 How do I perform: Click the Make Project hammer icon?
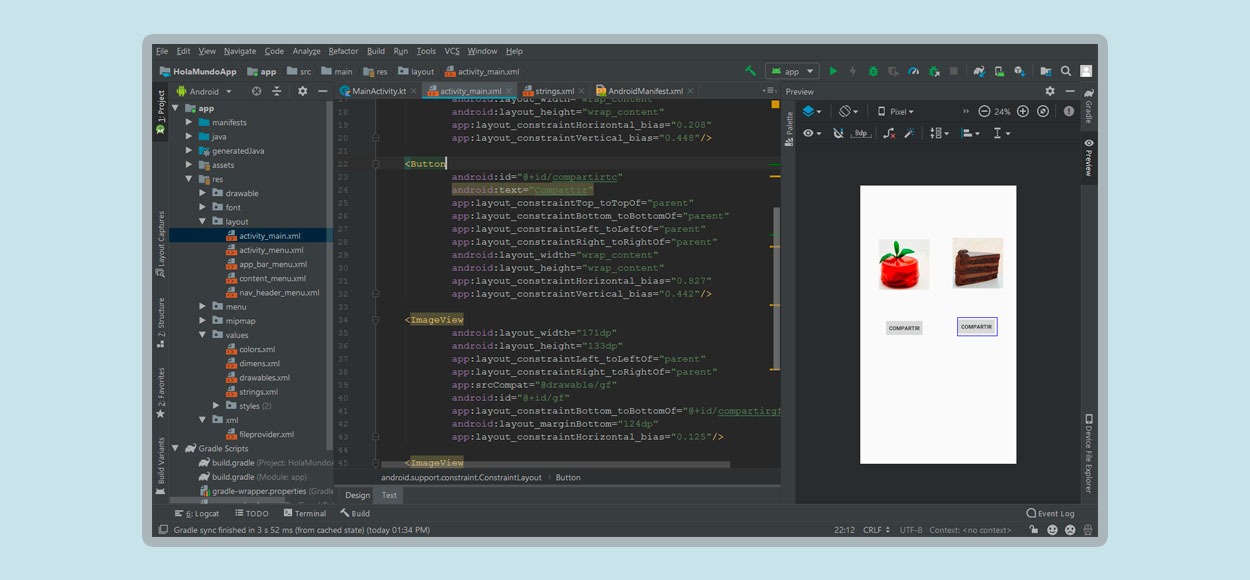[x=751, y=71]
